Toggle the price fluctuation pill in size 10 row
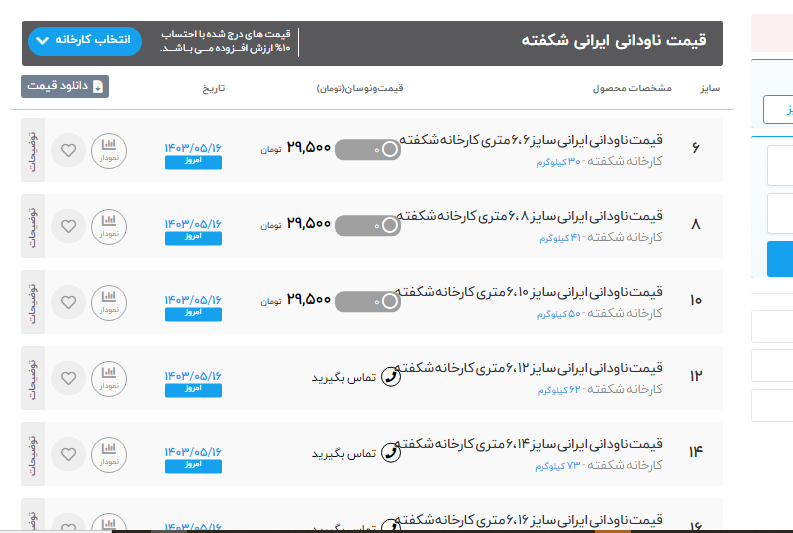Image resolution: width=793 pixels, height=533 pixels. 367,301
